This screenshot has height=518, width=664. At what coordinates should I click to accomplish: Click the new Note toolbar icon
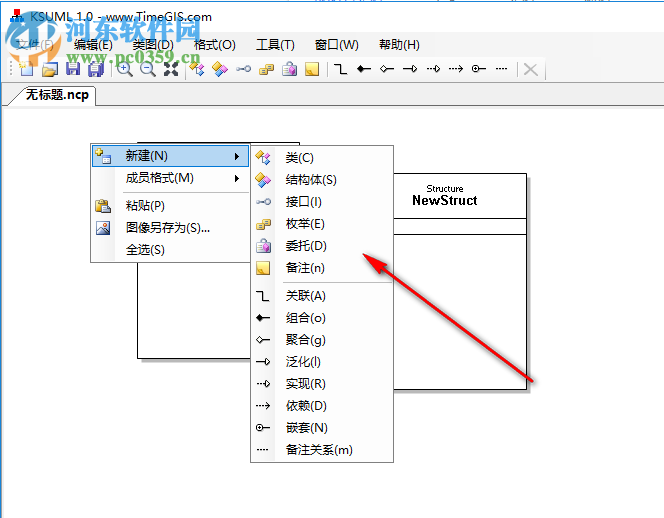(x=312, y=69)
